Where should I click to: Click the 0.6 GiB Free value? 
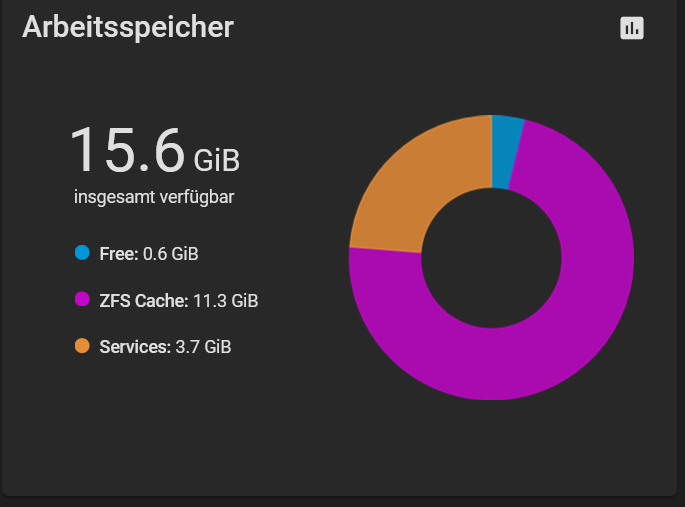[x=171, y=254]
